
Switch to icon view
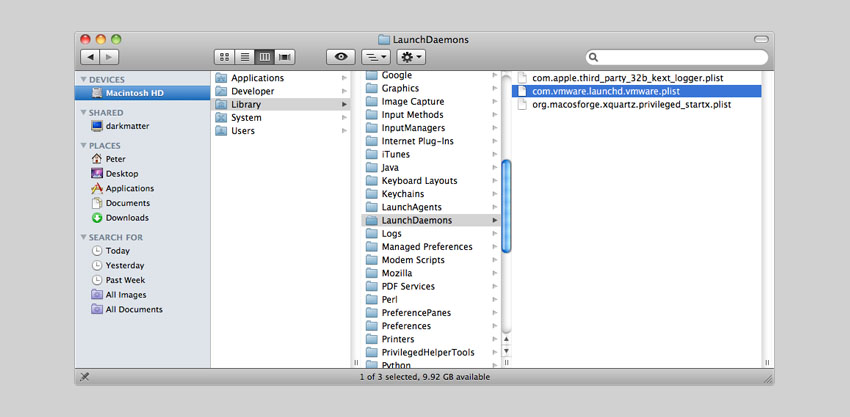click(224, 56)
